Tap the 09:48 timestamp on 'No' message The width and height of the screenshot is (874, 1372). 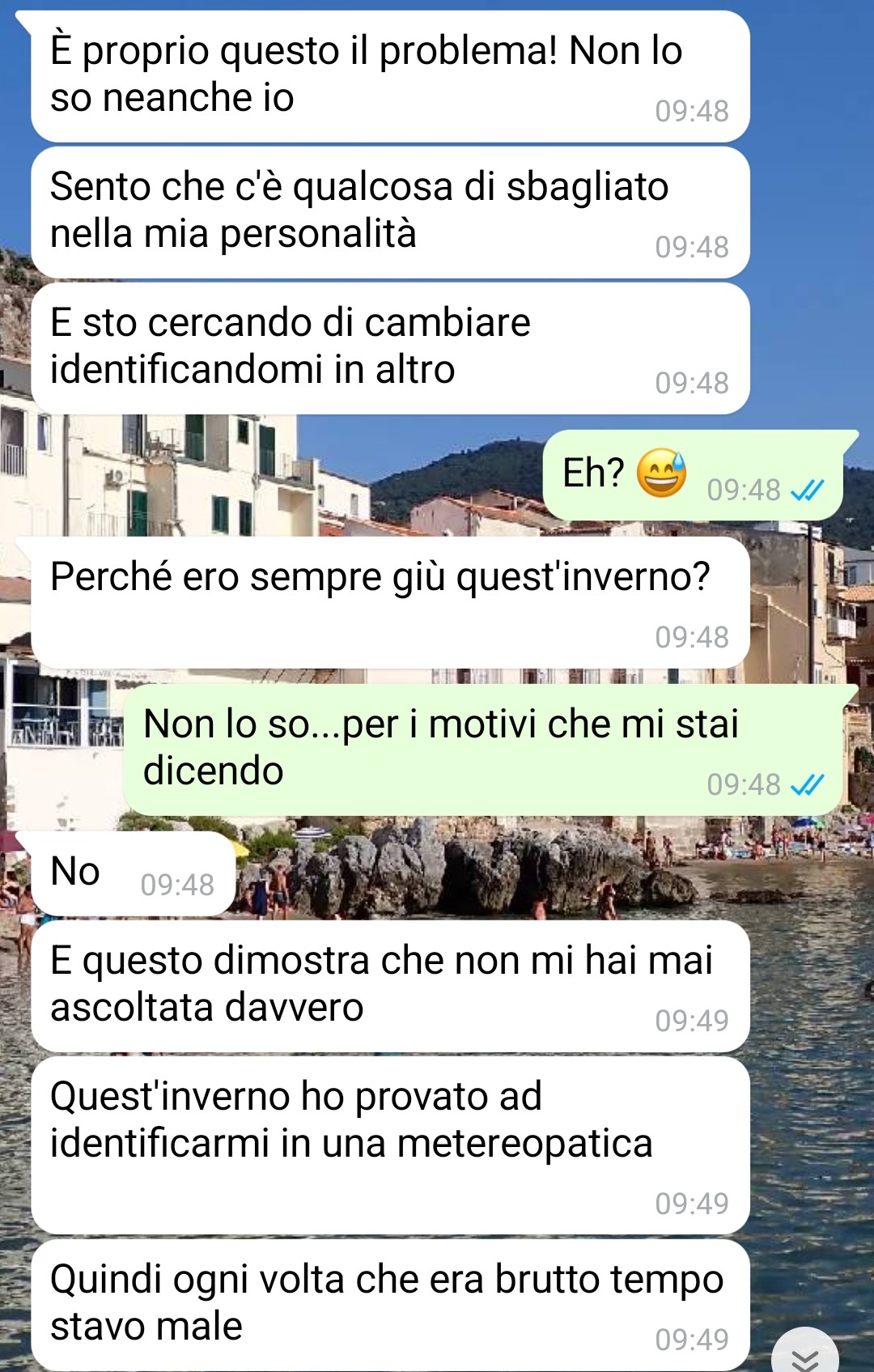177,885
